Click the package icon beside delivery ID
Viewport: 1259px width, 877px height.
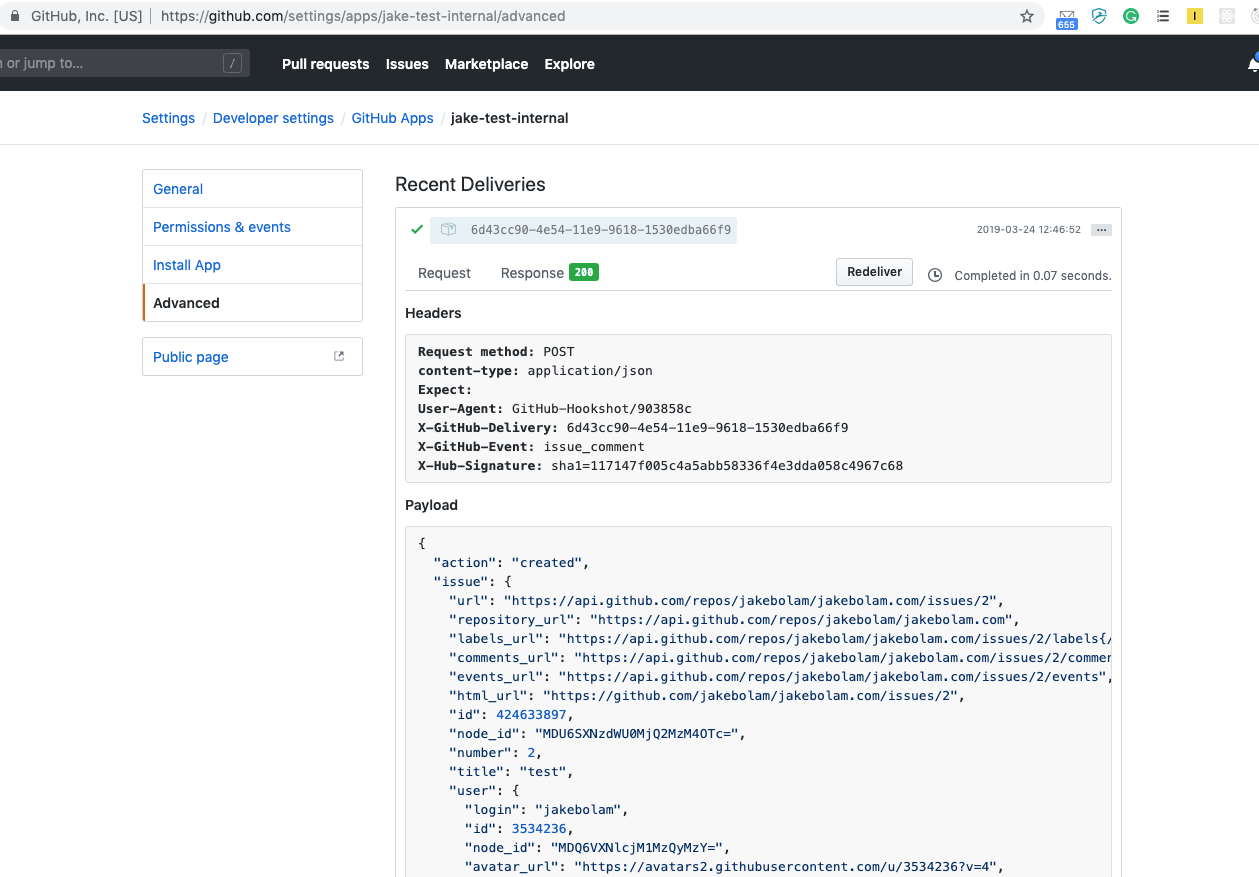(449, 230)
